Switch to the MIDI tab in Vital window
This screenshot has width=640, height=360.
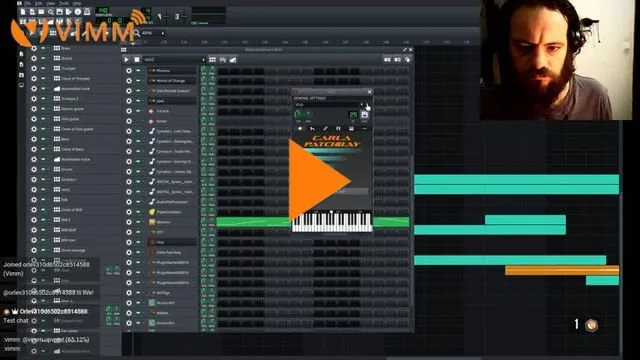point(351,129)
